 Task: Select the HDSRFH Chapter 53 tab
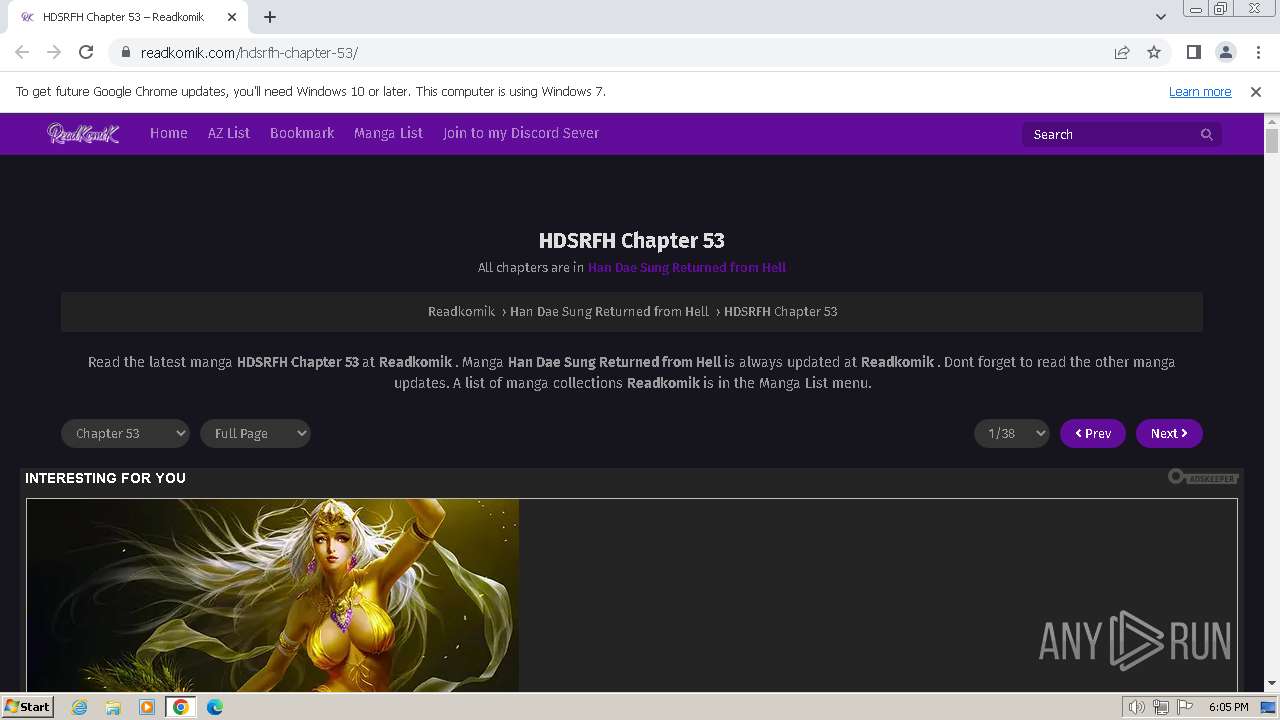(128, 17)
